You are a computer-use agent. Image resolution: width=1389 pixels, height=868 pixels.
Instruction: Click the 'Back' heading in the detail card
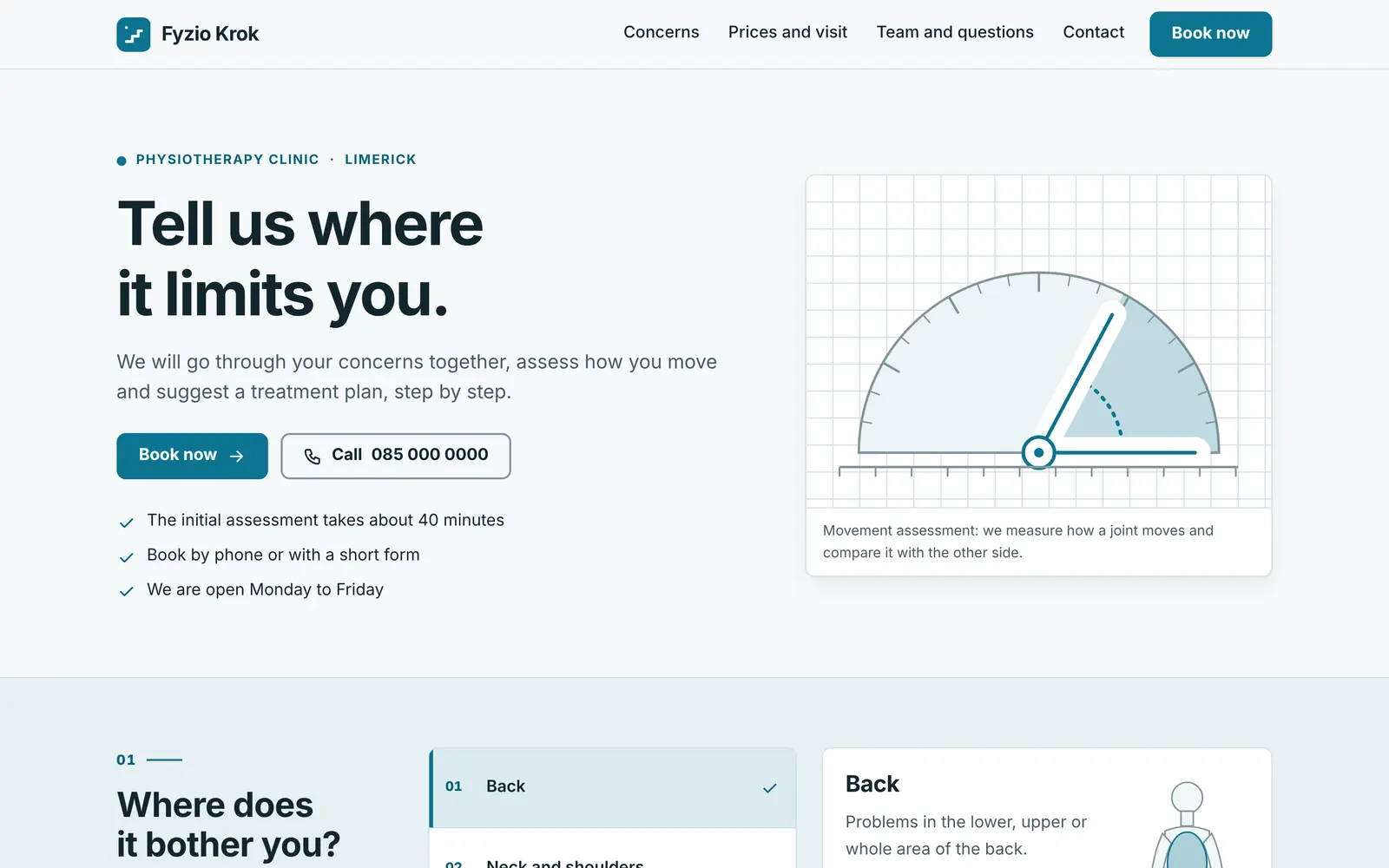point(872,784)
